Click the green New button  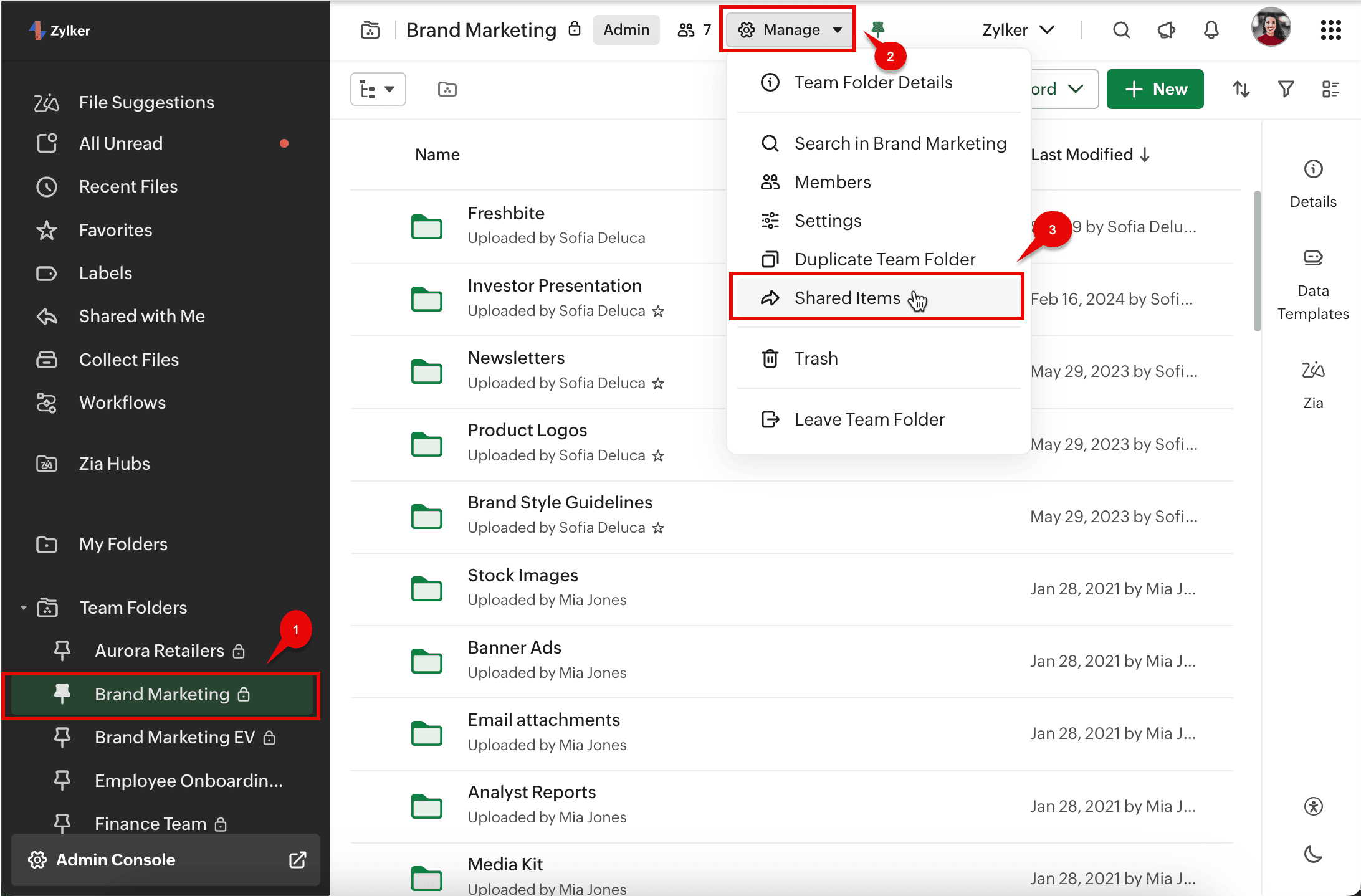[1155, 89]
